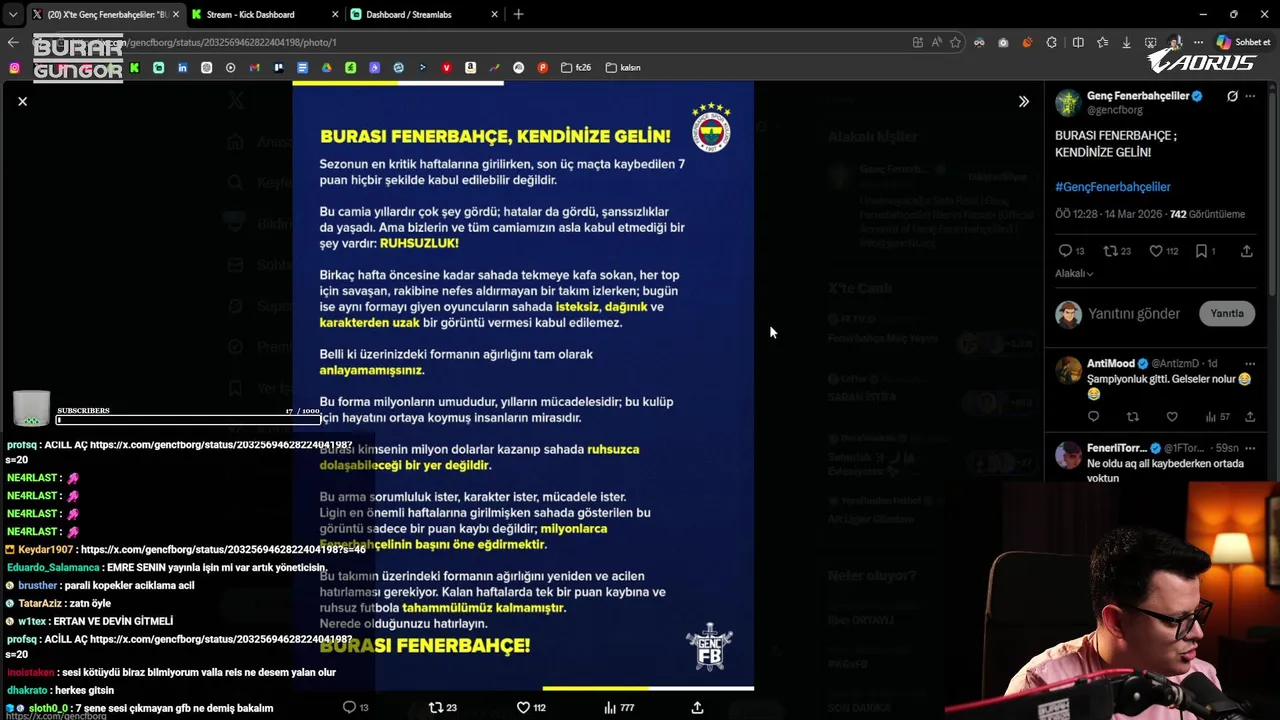
Task: Expand the Alakalı reply sort dropdown
Action: pos(1074,274)
